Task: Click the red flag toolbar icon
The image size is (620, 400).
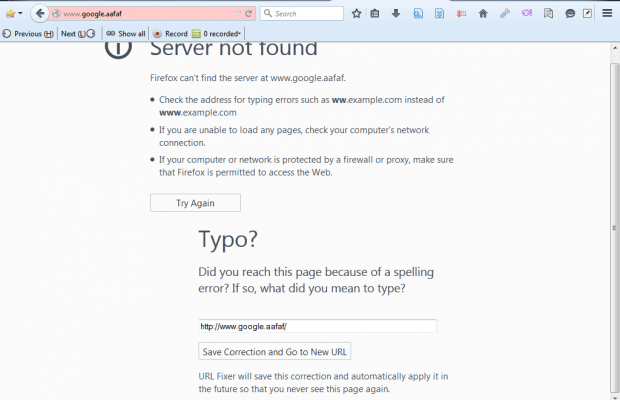Action: [461, 13]
